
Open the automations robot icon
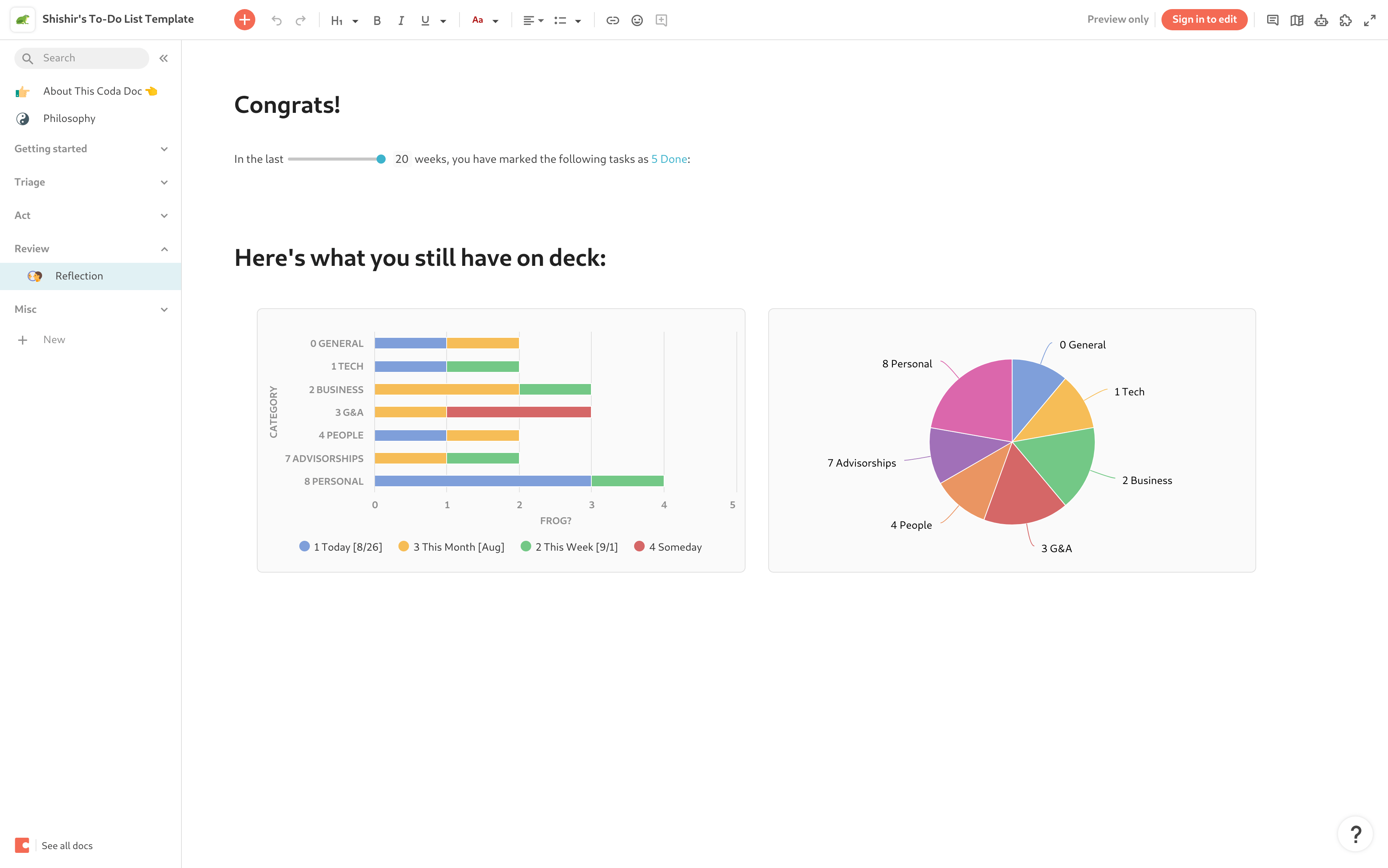point(1321,20)
